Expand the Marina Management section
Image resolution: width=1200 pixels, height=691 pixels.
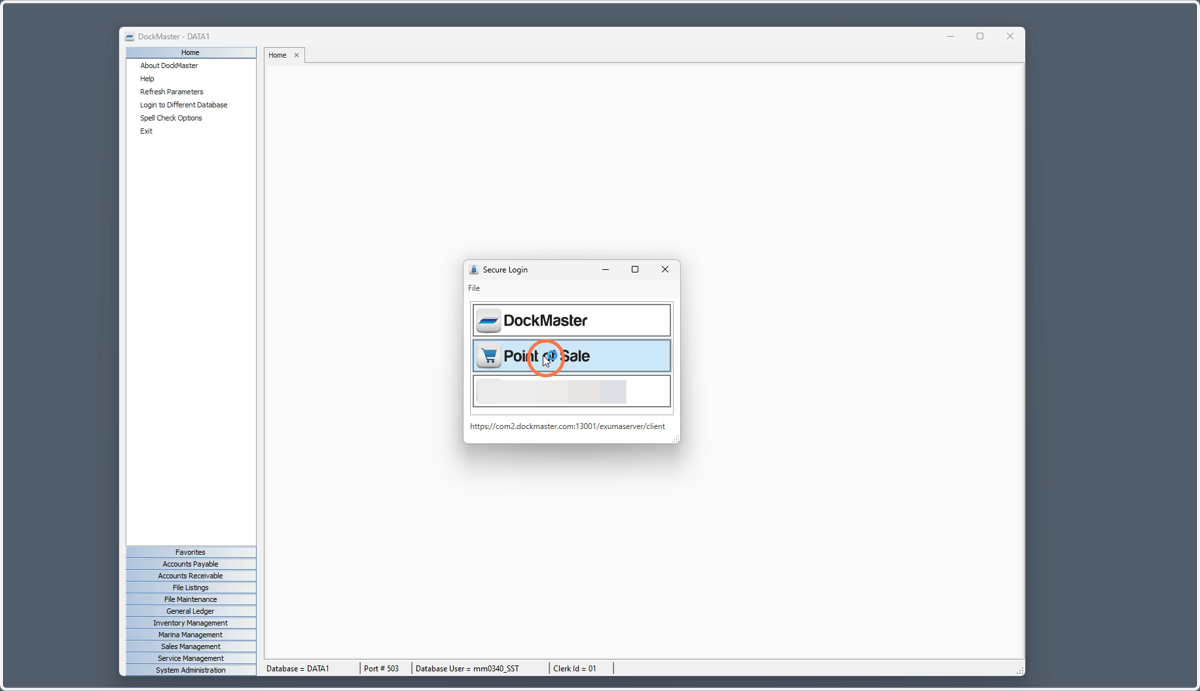(x=191, y=635)
